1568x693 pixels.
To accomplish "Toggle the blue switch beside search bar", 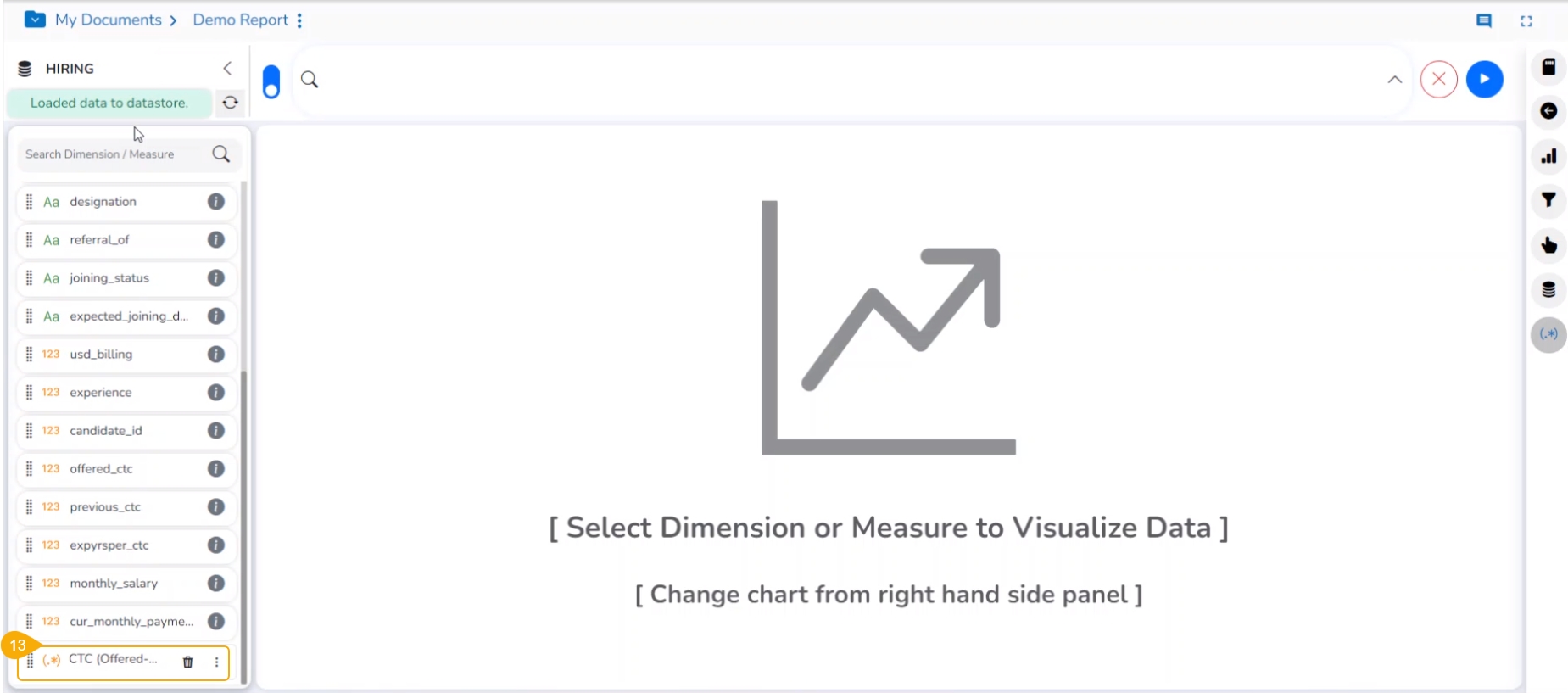I will coord(271,81).
